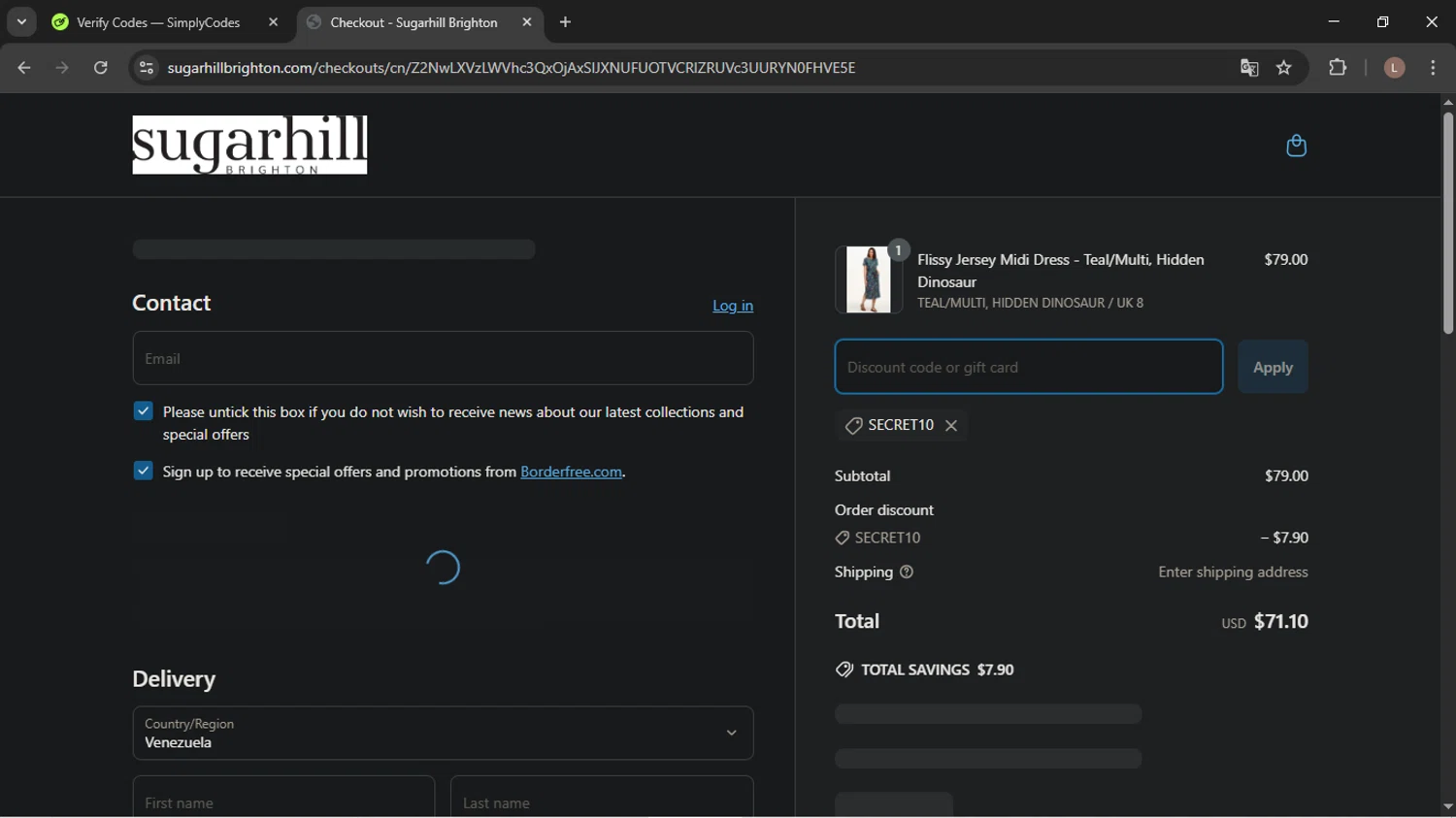Click the TOTAL SAVINGS $7.90 text
The height and width of the screenshot is (818, 1456).
click(938, 670)
